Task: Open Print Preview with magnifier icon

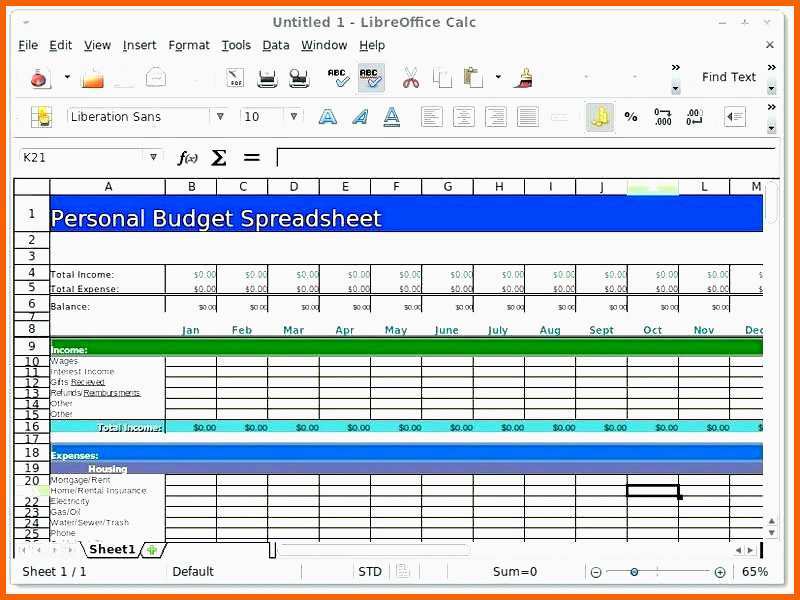Action: click(299, 78)
